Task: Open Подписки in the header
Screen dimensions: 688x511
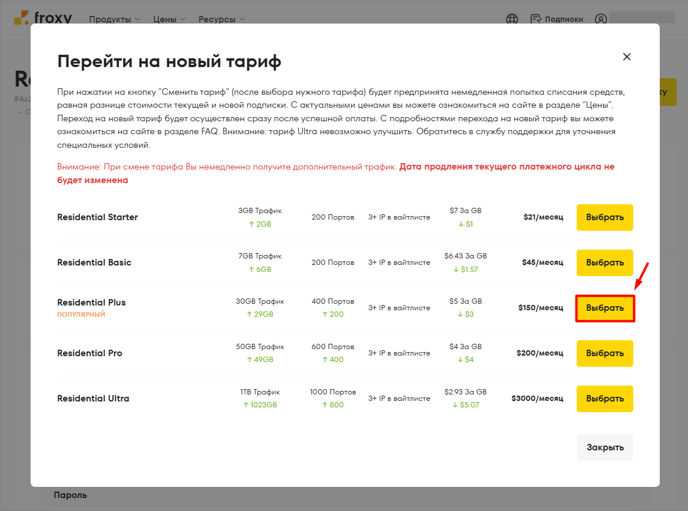Action: pos(557,19)
